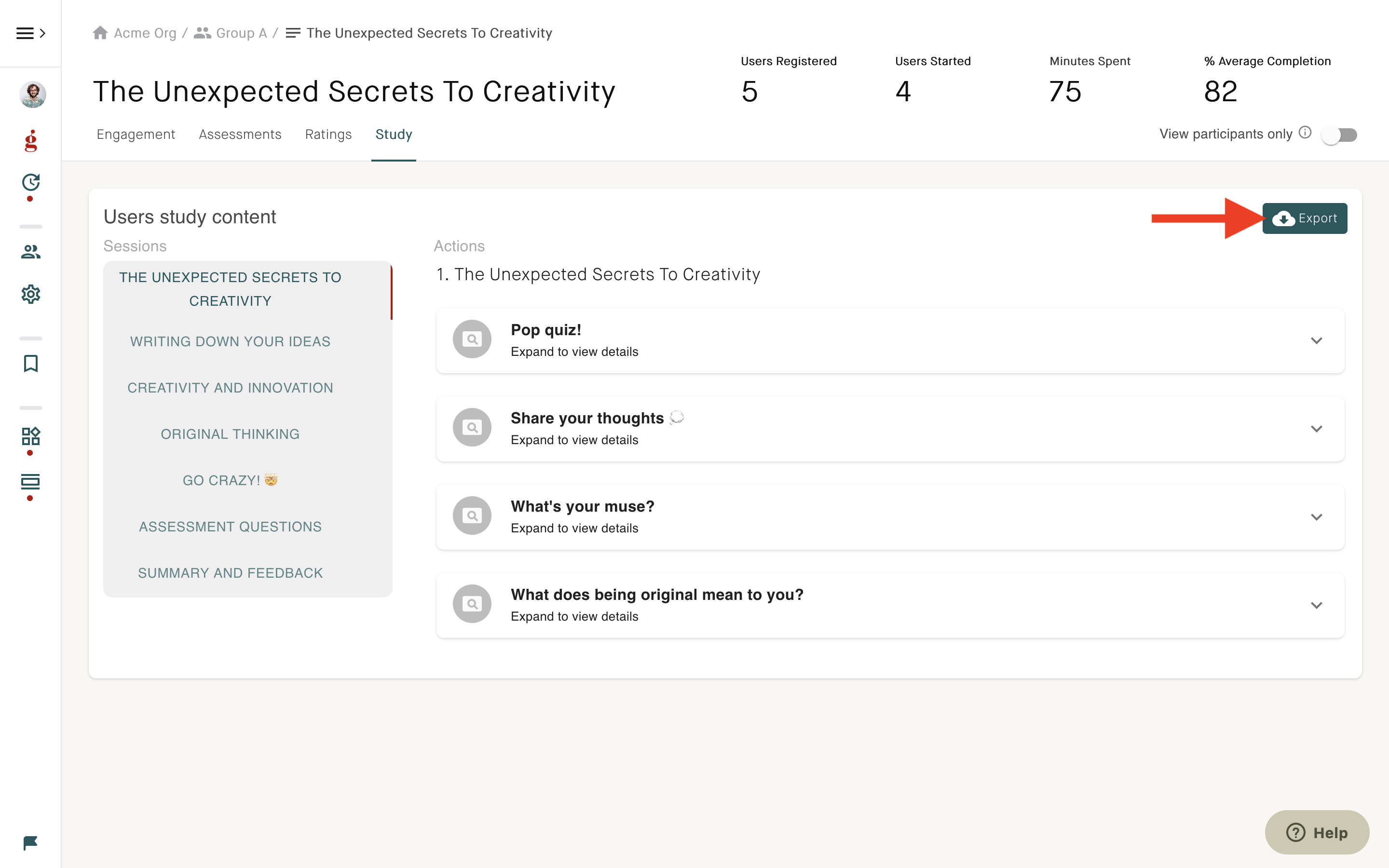Click the Pop quiz! magnifier icon
This screenshot has width=1389, height=868.
[x=472, y=339]
